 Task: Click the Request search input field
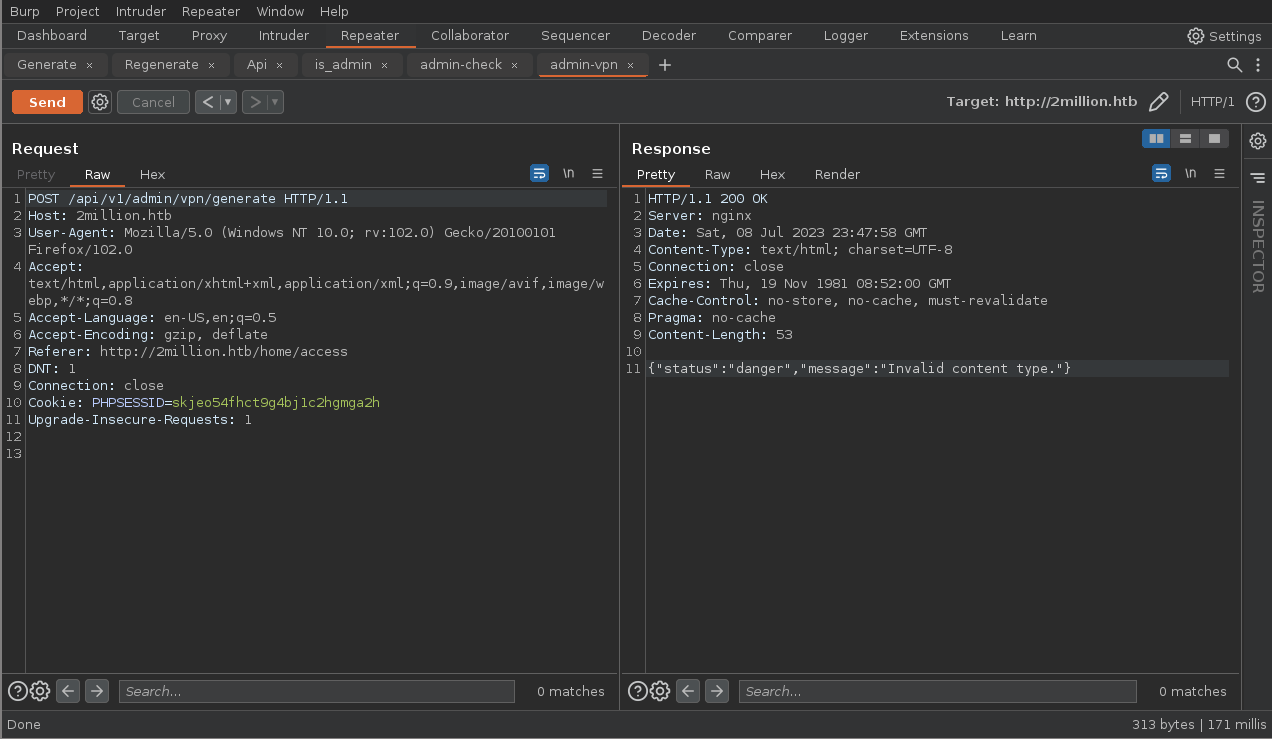(x=316, y=691)
